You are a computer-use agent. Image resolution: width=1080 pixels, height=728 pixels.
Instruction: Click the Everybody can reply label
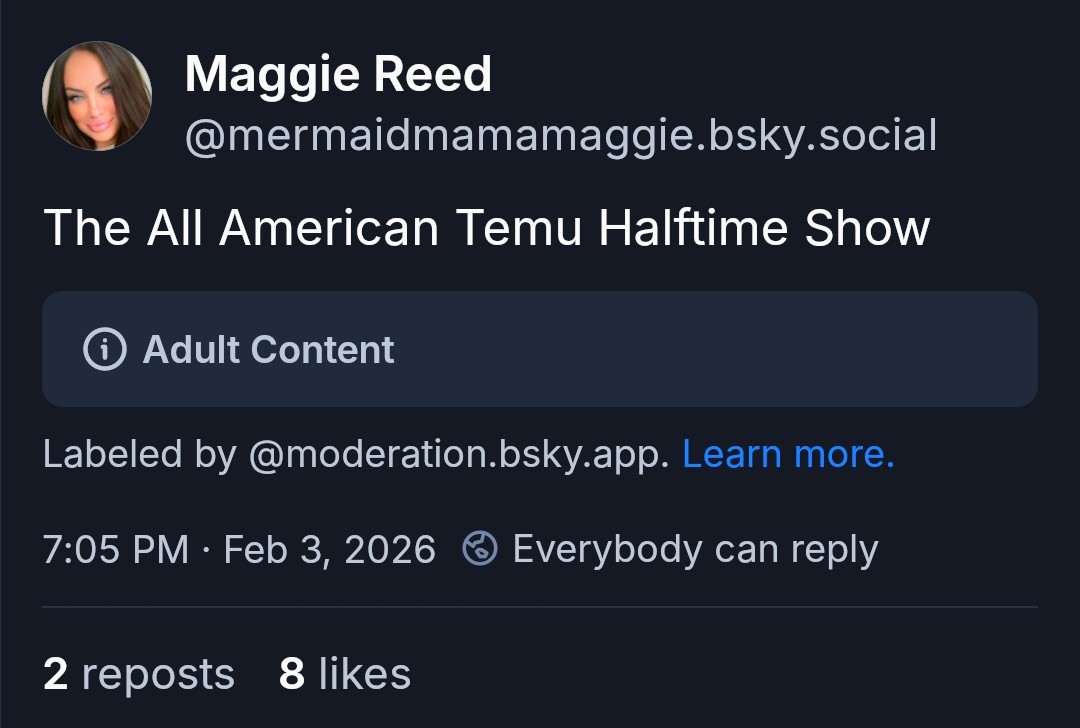695,549
